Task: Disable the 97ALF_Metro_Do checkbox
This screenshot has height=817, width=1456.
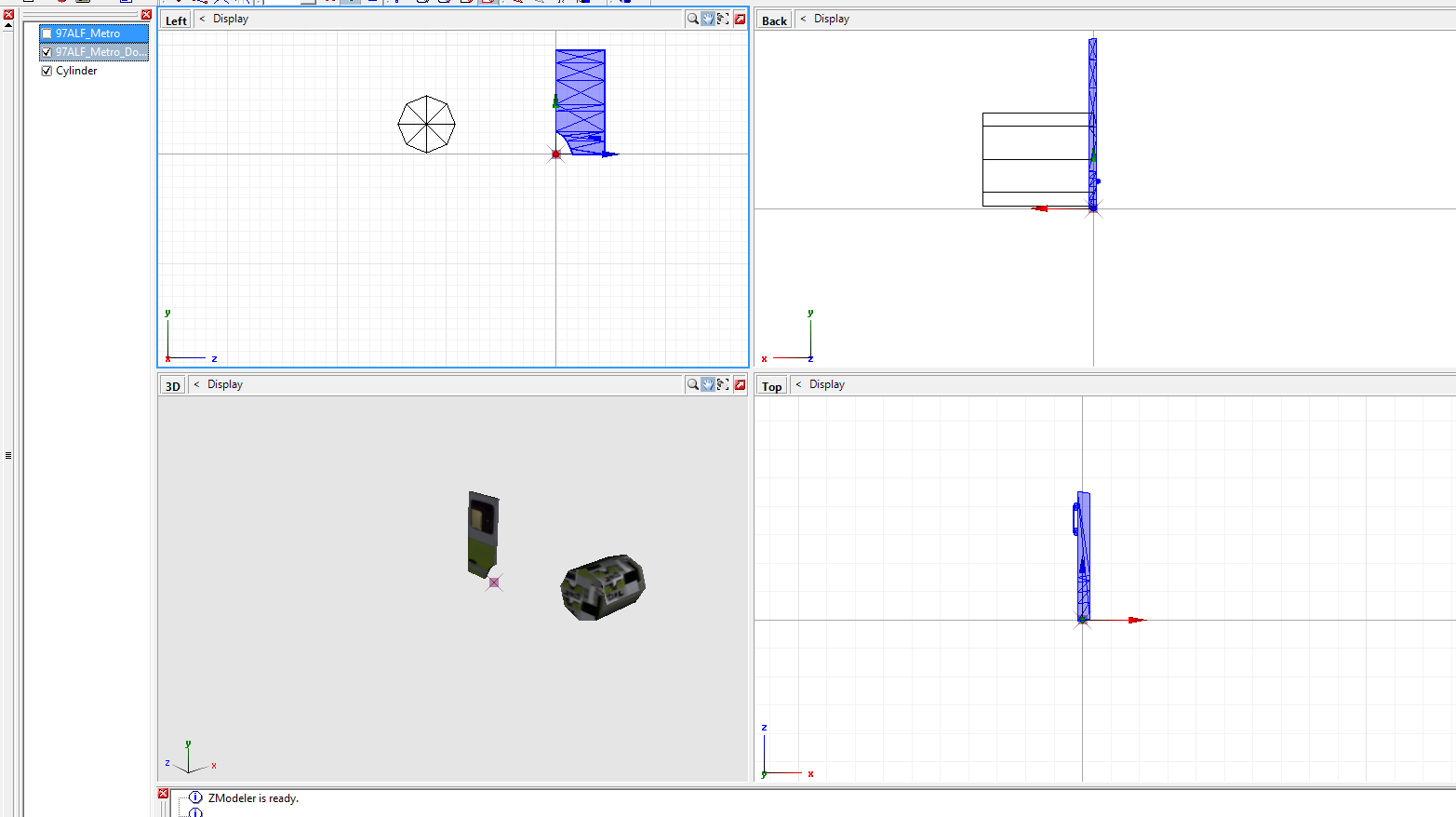Action: (x=46, y=52)
